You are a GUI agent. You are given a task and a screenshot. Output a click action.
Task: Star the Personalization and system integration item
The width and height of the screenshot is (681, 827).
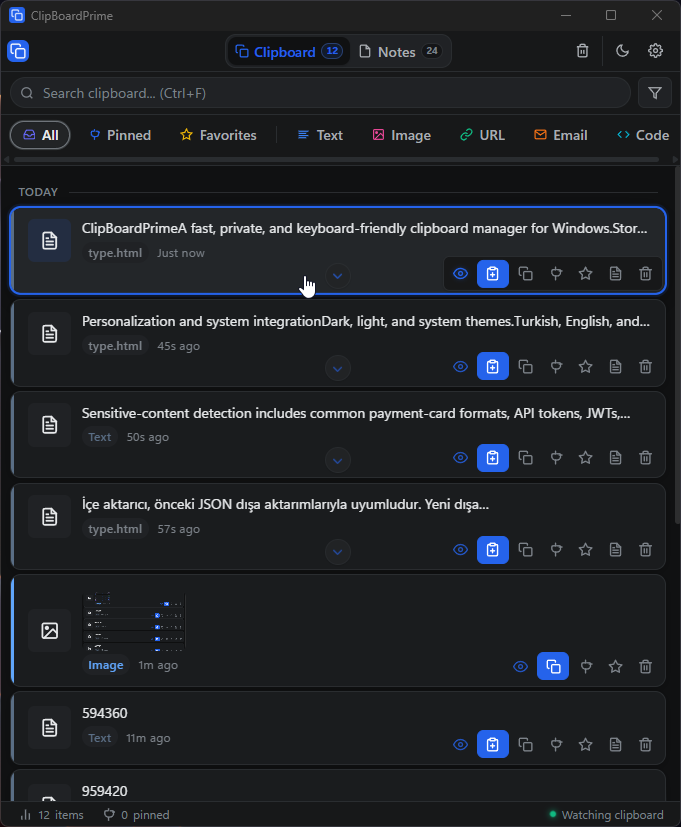point(586,366)
